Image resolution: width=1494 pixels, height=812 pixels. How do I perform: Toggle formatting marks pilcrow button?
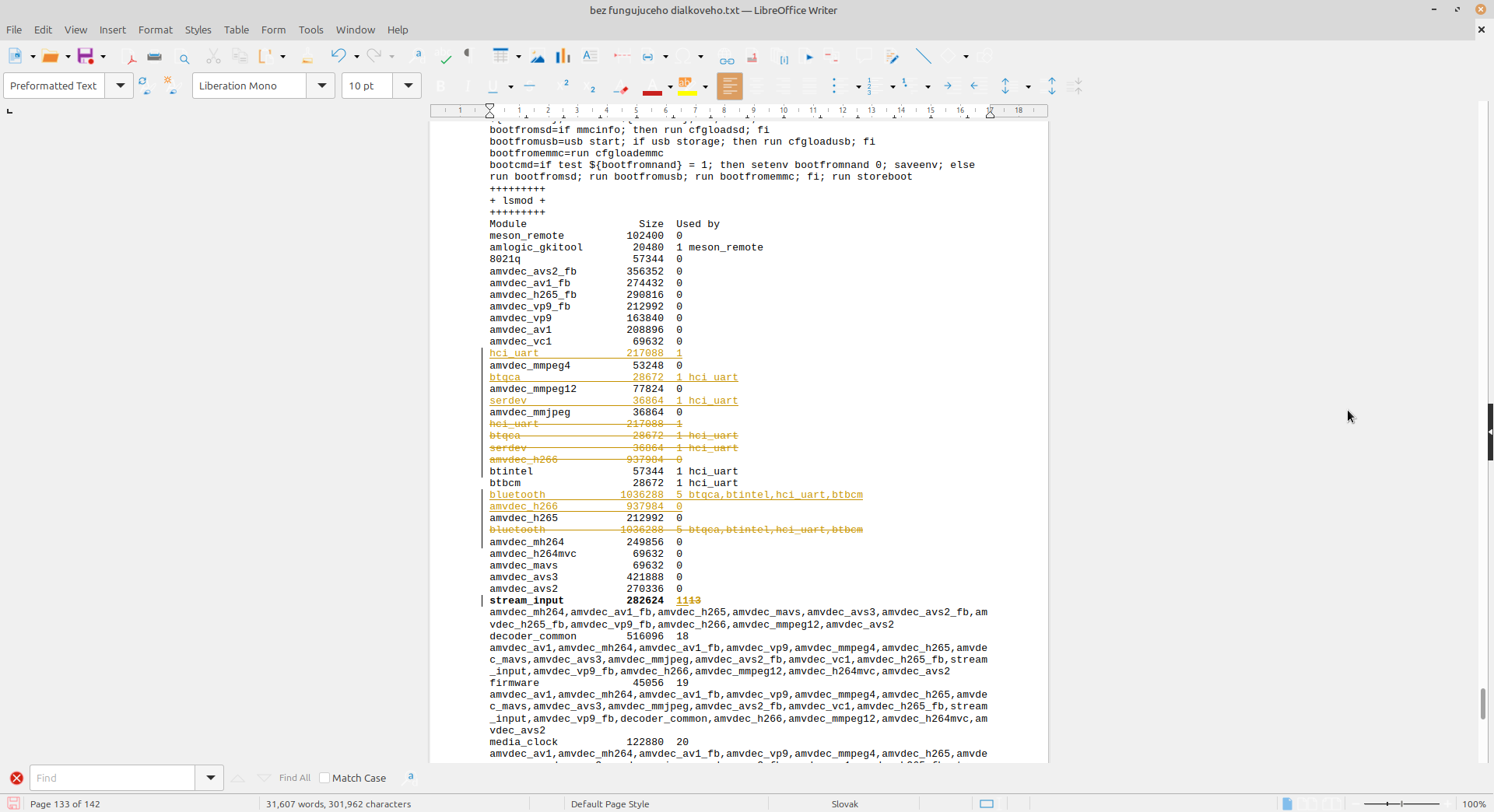coord(468,55)
